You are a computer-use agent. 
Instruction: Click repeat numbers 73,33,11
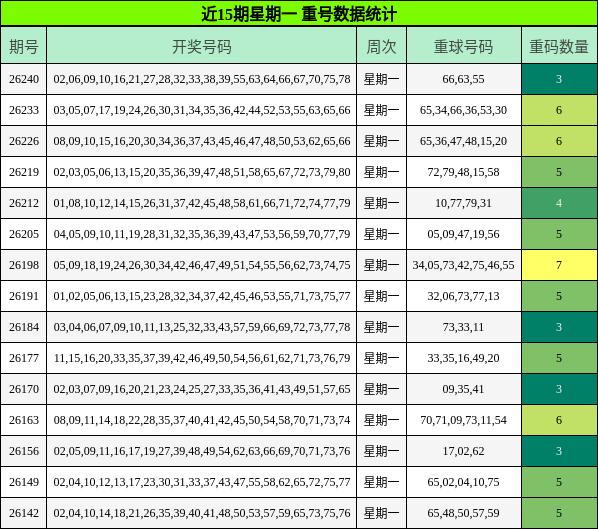[x=463, y=327]
